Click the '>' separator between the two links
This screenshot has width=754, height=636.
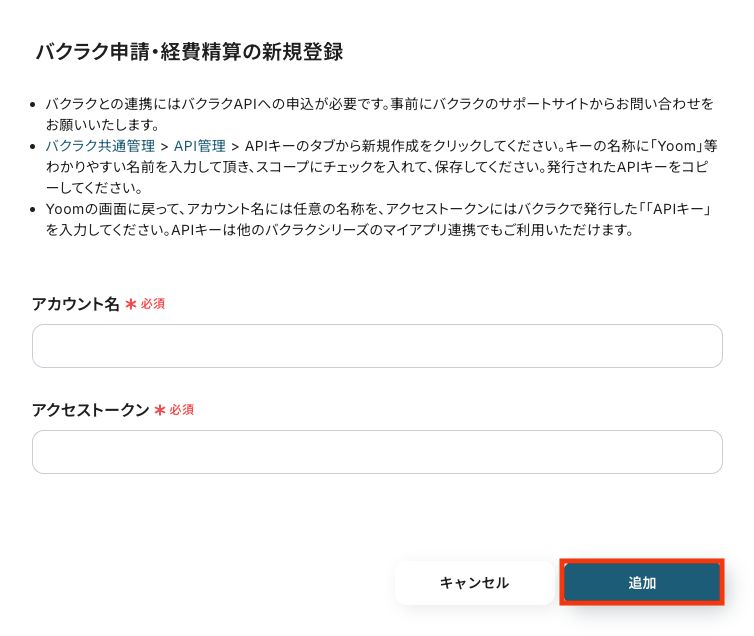[164, 146]
